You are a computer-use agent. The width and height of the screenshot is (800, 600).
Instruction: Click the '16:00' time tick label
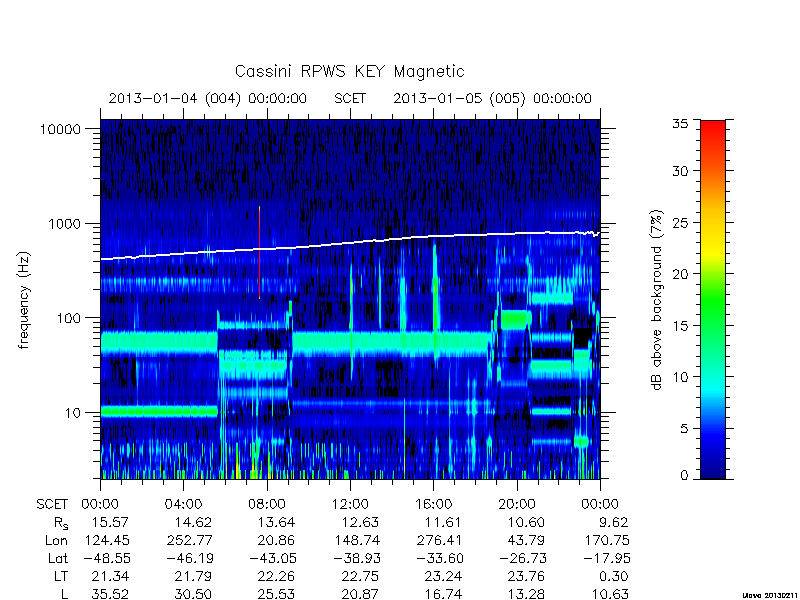tap(434, 505)
